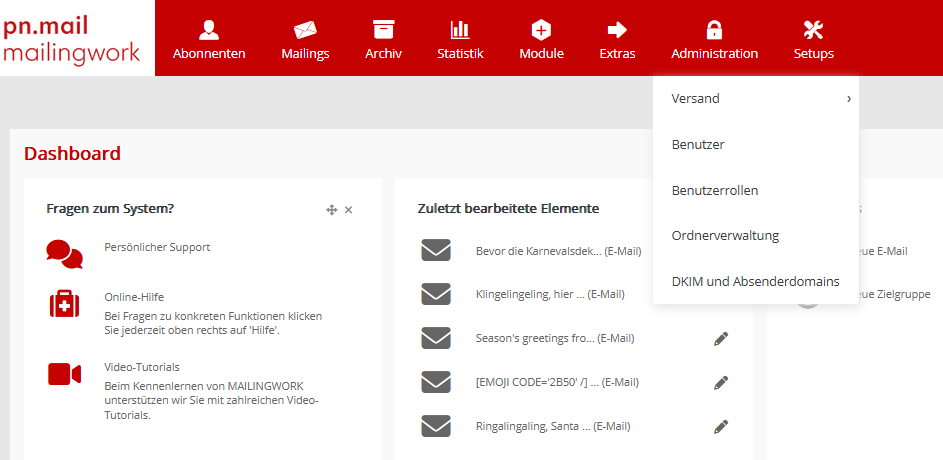This screenshot has height=460, width=943.
Task: Click the Statistik bar chart icon
Action: click(460, 29)
